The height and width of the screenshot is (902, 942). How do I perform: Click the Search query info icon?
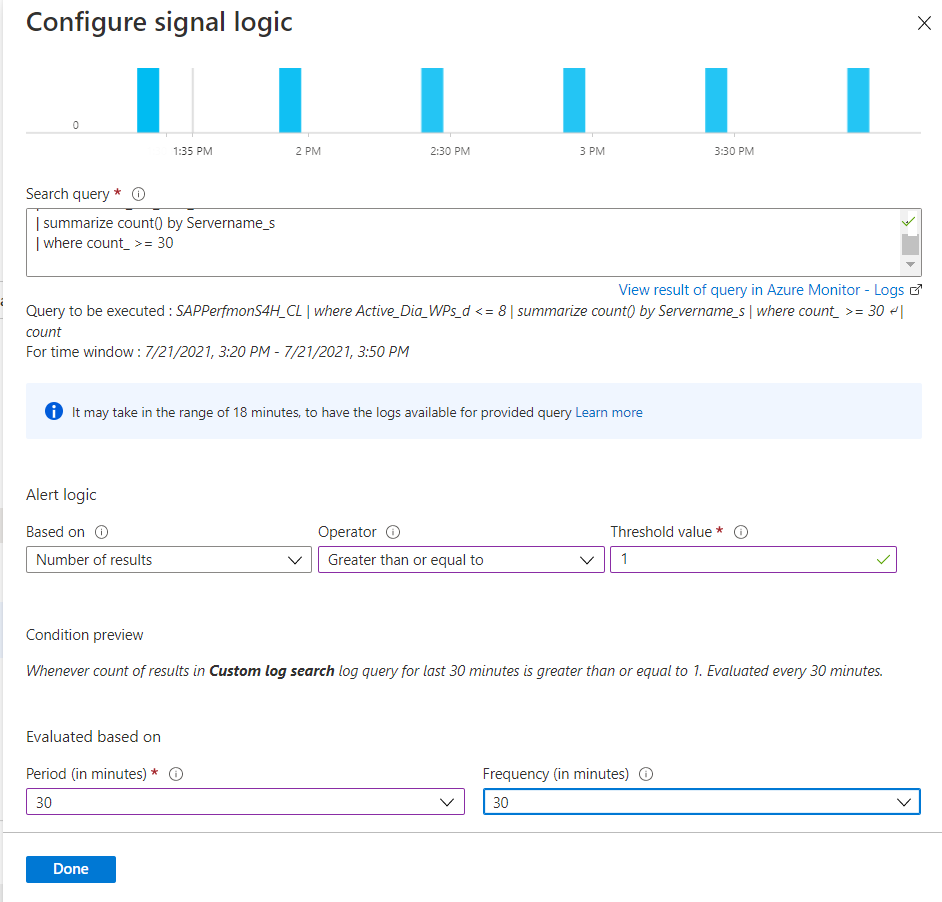coord(138,194)
